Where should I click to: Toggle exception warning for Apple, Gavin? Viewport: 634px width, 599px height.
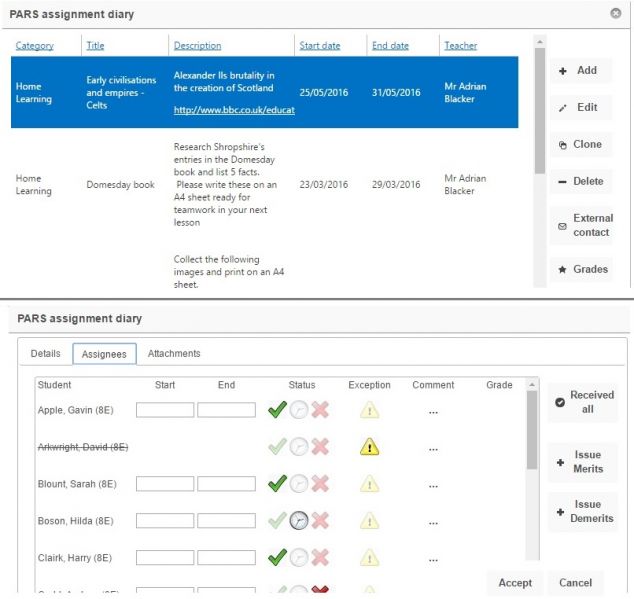(x=369, y=410)
